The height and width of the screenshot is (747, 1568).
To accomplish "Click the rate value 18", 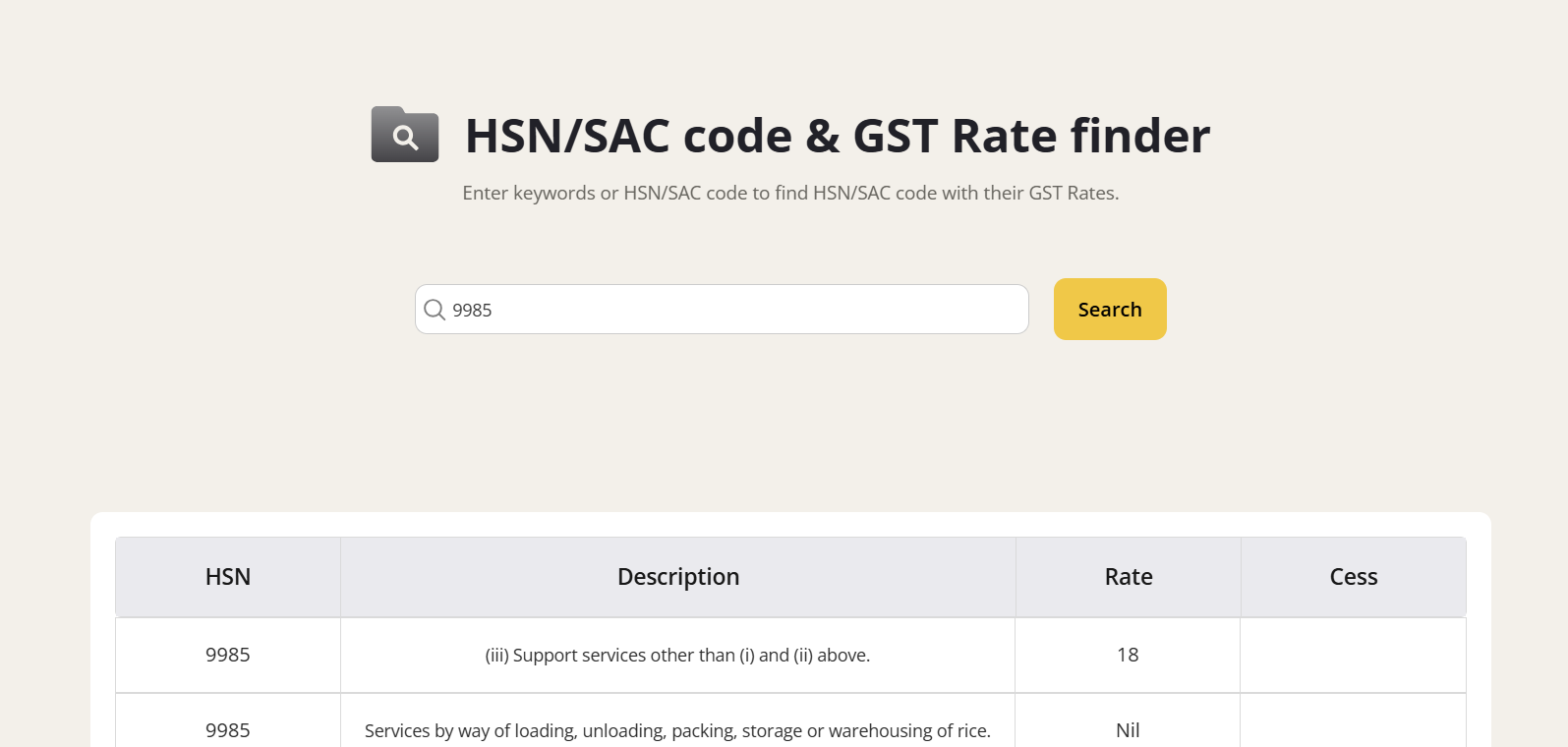I will click(x=1128, y=655).
